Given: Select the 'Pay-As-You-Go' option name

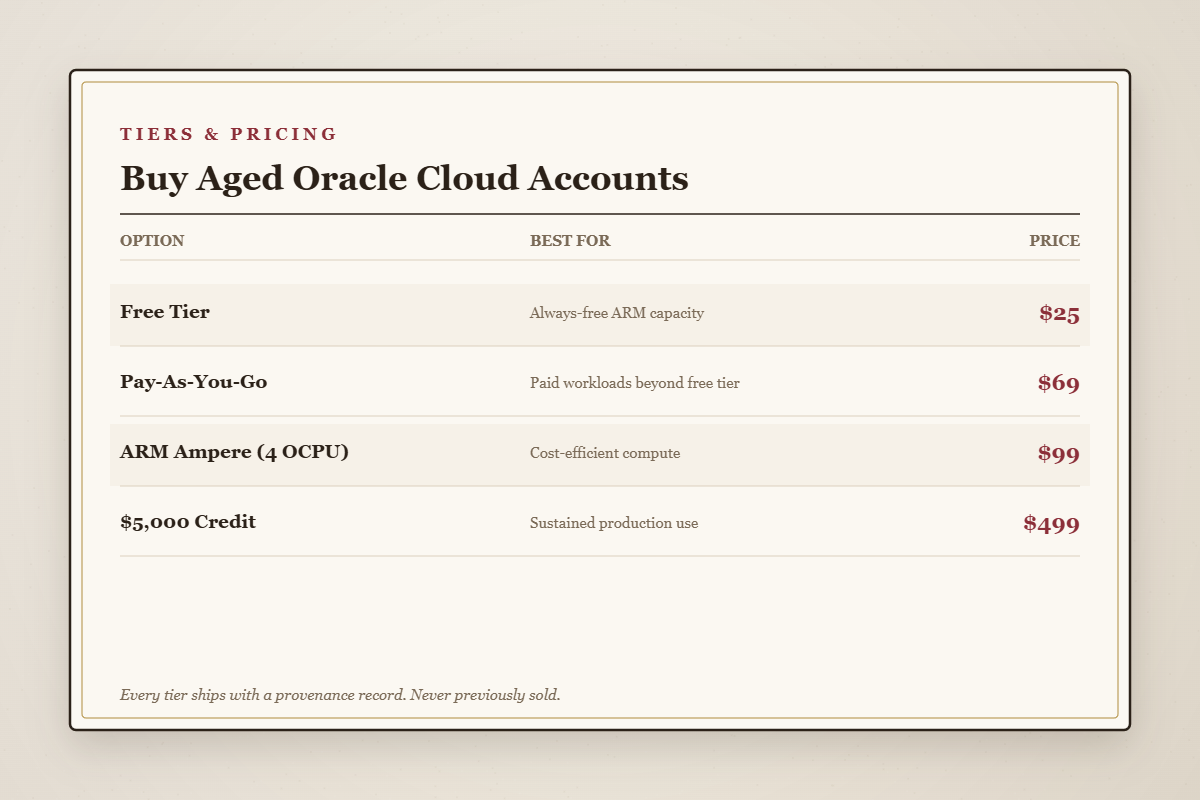Looking at the screenshot, I should [194, 382].
